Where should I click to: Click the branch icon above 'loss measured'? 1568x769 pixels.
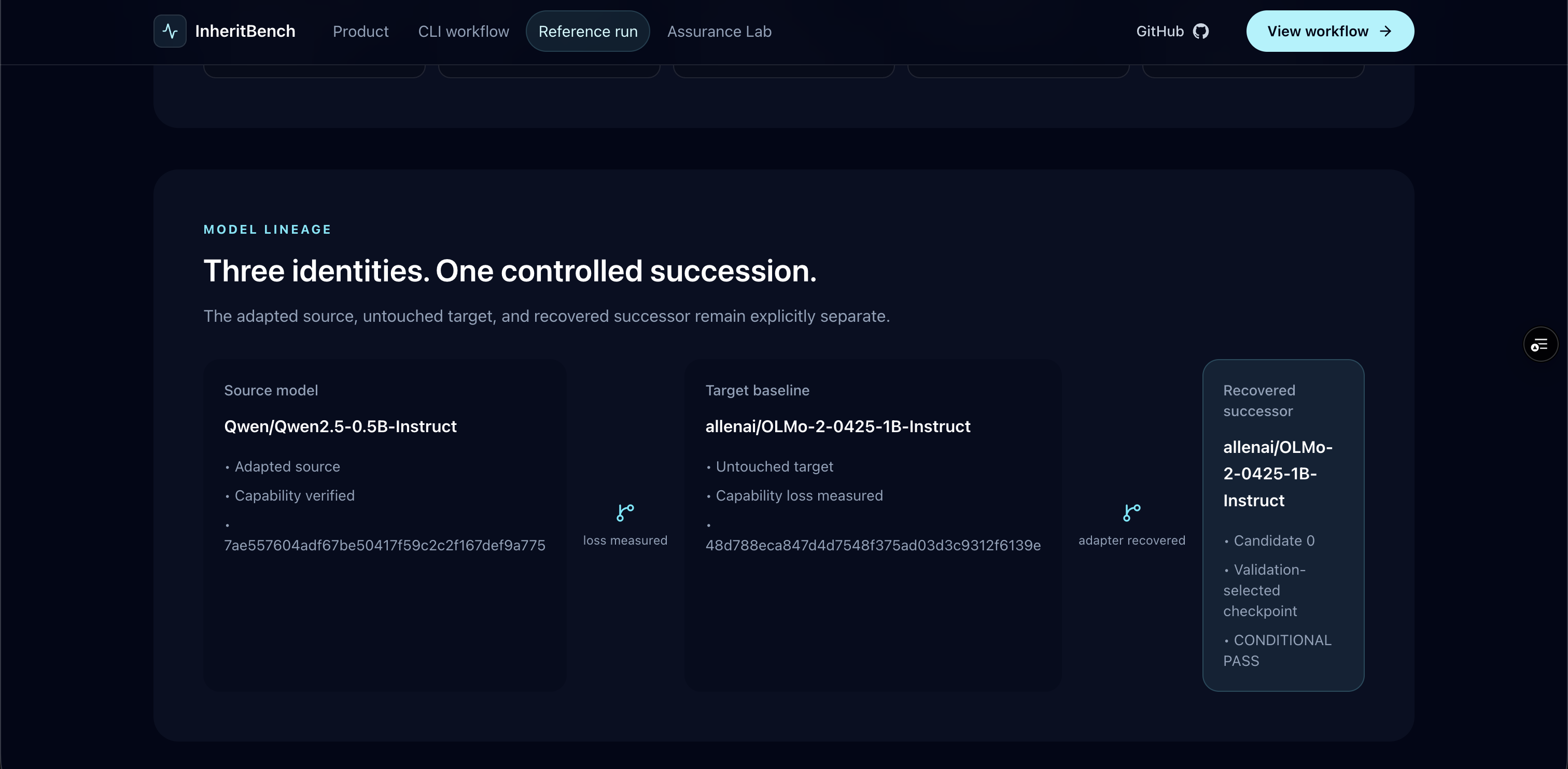tap(625, 512)
